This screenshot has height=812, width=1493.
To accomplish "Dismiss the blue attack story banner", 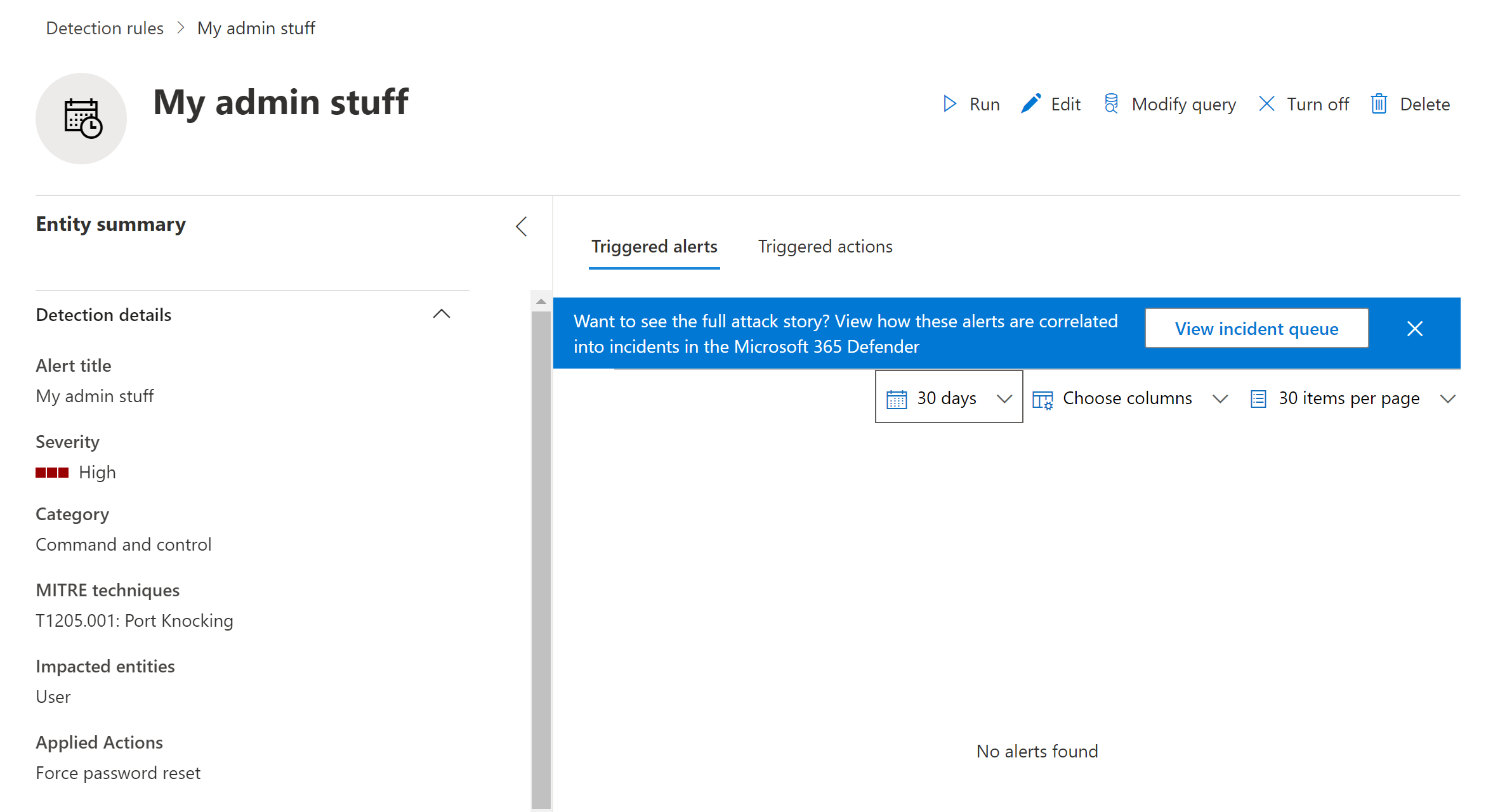I will coord(1414,329).
